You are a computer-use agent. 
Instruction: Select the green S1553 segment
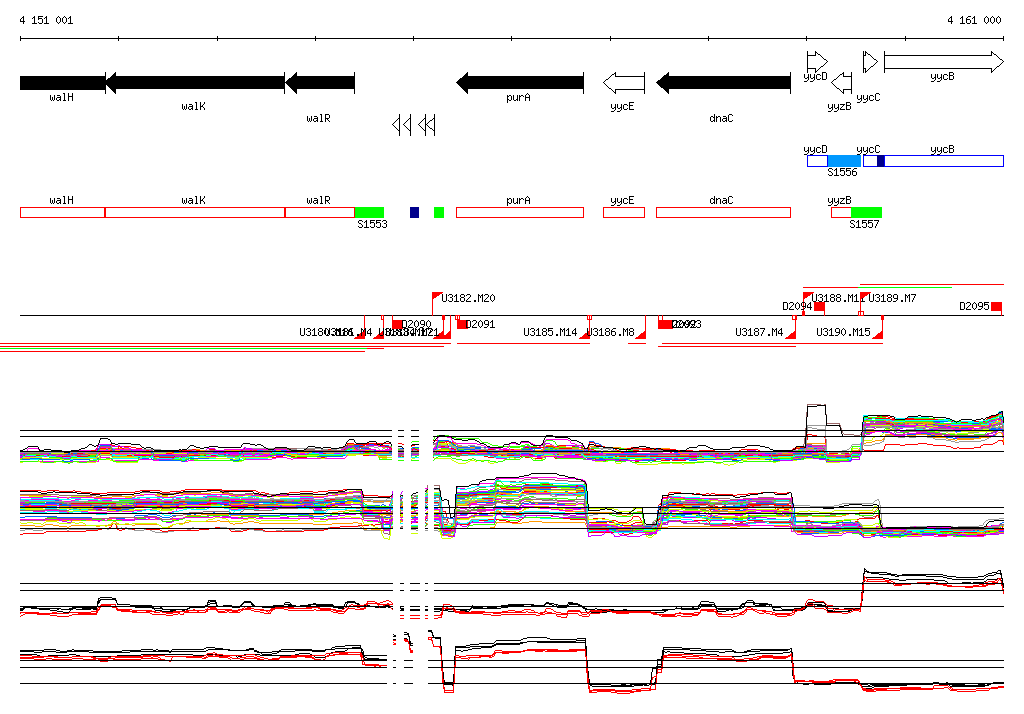369,212
